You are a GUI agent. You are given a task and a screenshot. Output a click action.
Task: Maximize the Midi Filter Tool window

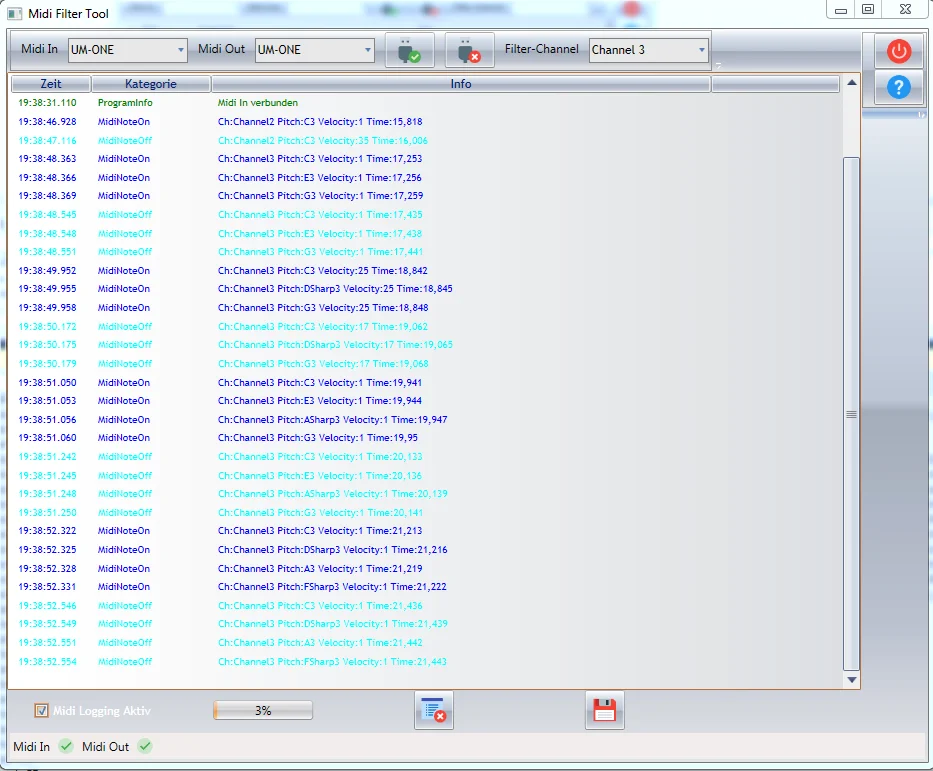(868, 10)
